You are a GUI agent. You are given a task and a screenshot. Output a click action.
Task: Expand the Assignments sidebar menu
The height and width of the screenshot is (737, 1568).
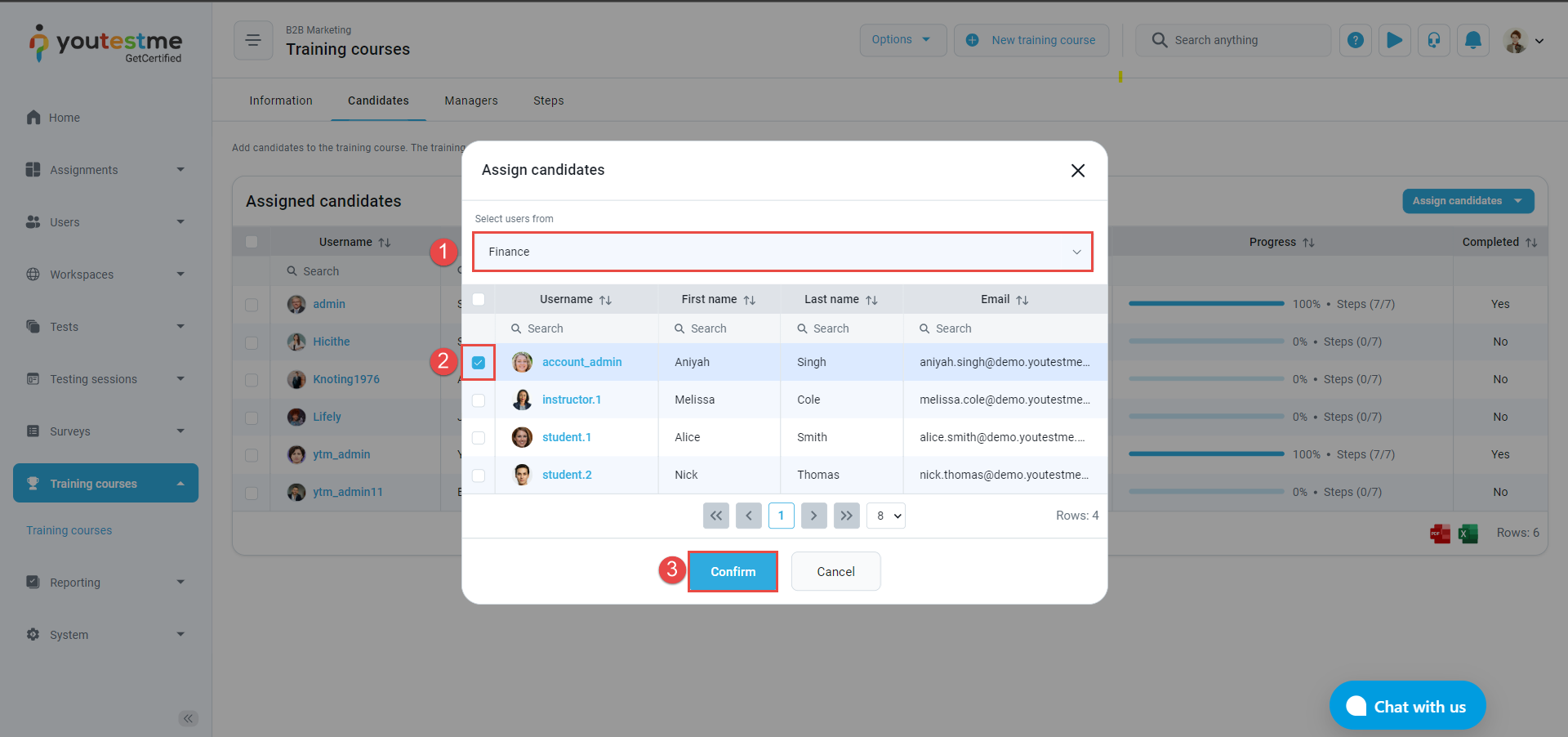(105, 170)
